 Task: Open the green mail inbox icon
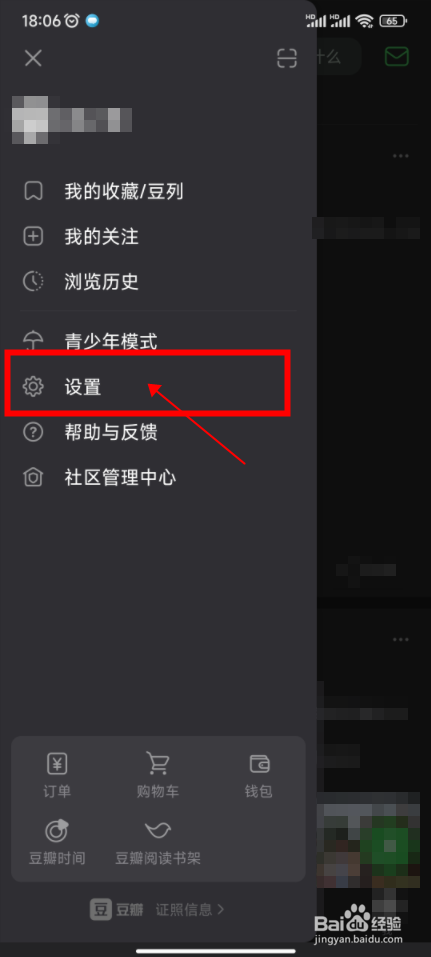(x=397, y=57)
